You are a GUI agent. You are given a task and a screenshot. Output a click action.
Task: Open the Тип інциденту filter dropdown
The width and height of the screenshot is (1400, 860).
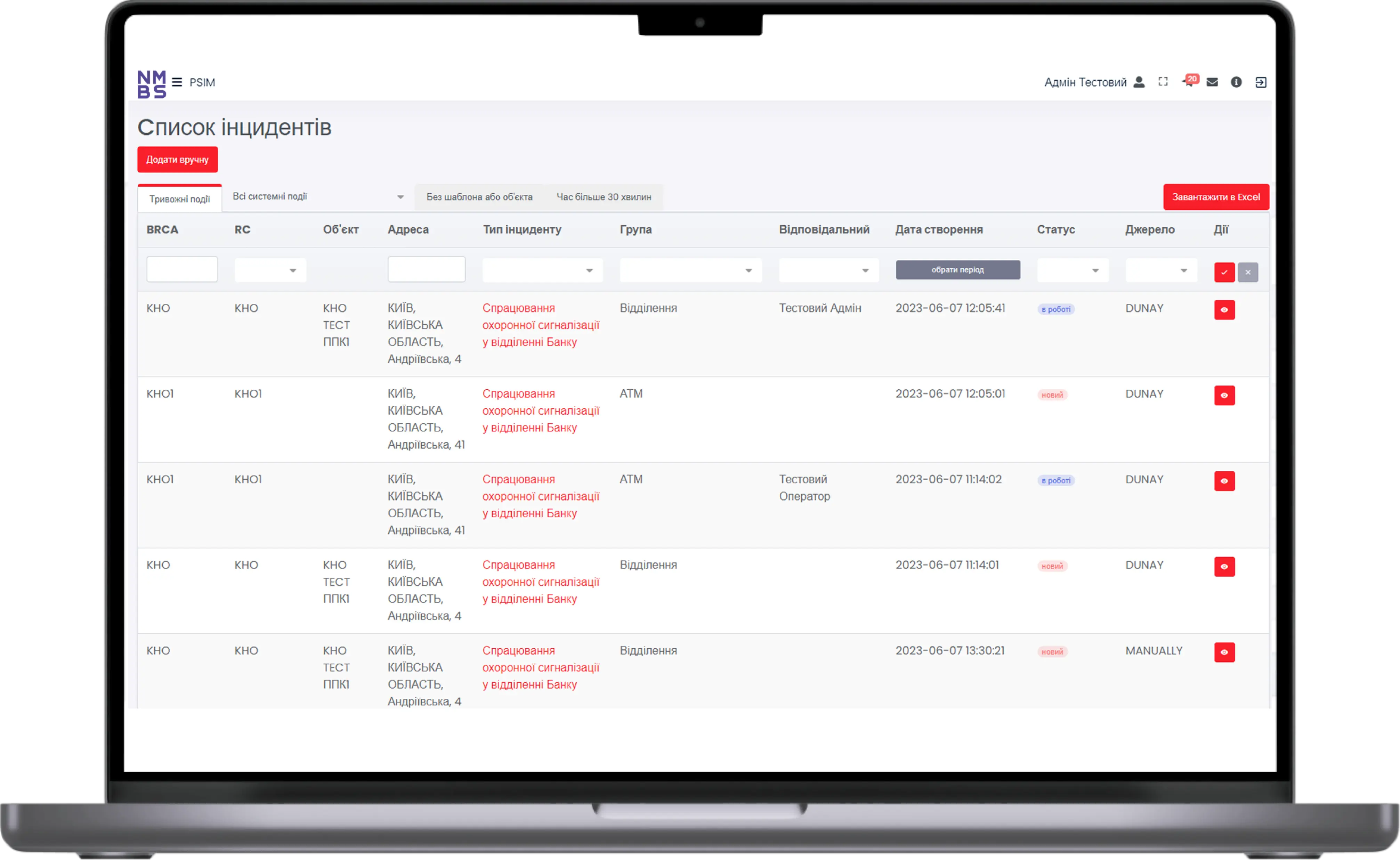[x=542, y=270]
